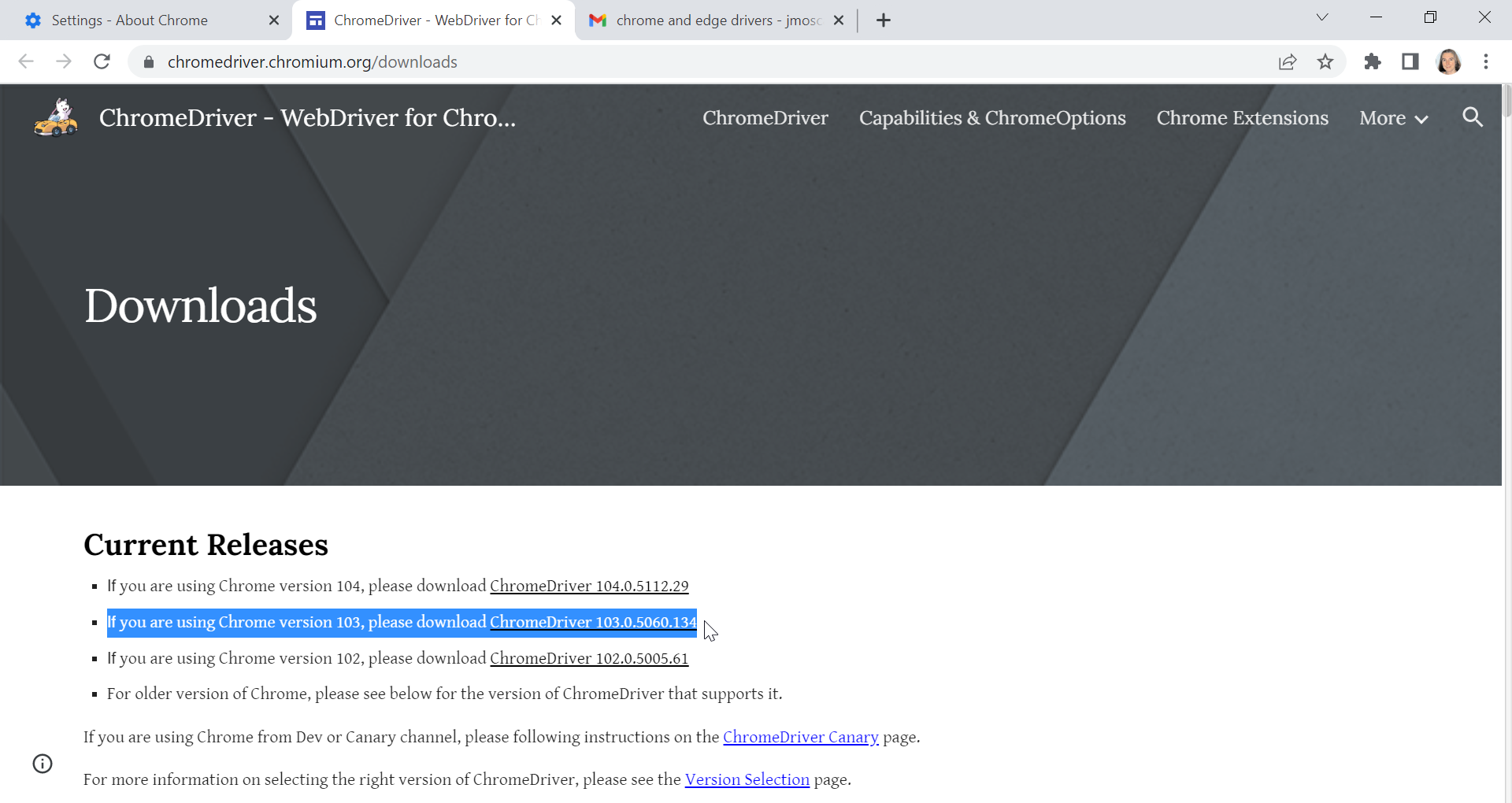This screenshot has height=803, width=1512.
Task: Open ChromeDriver nav menu item
Action: pos(765,118)
